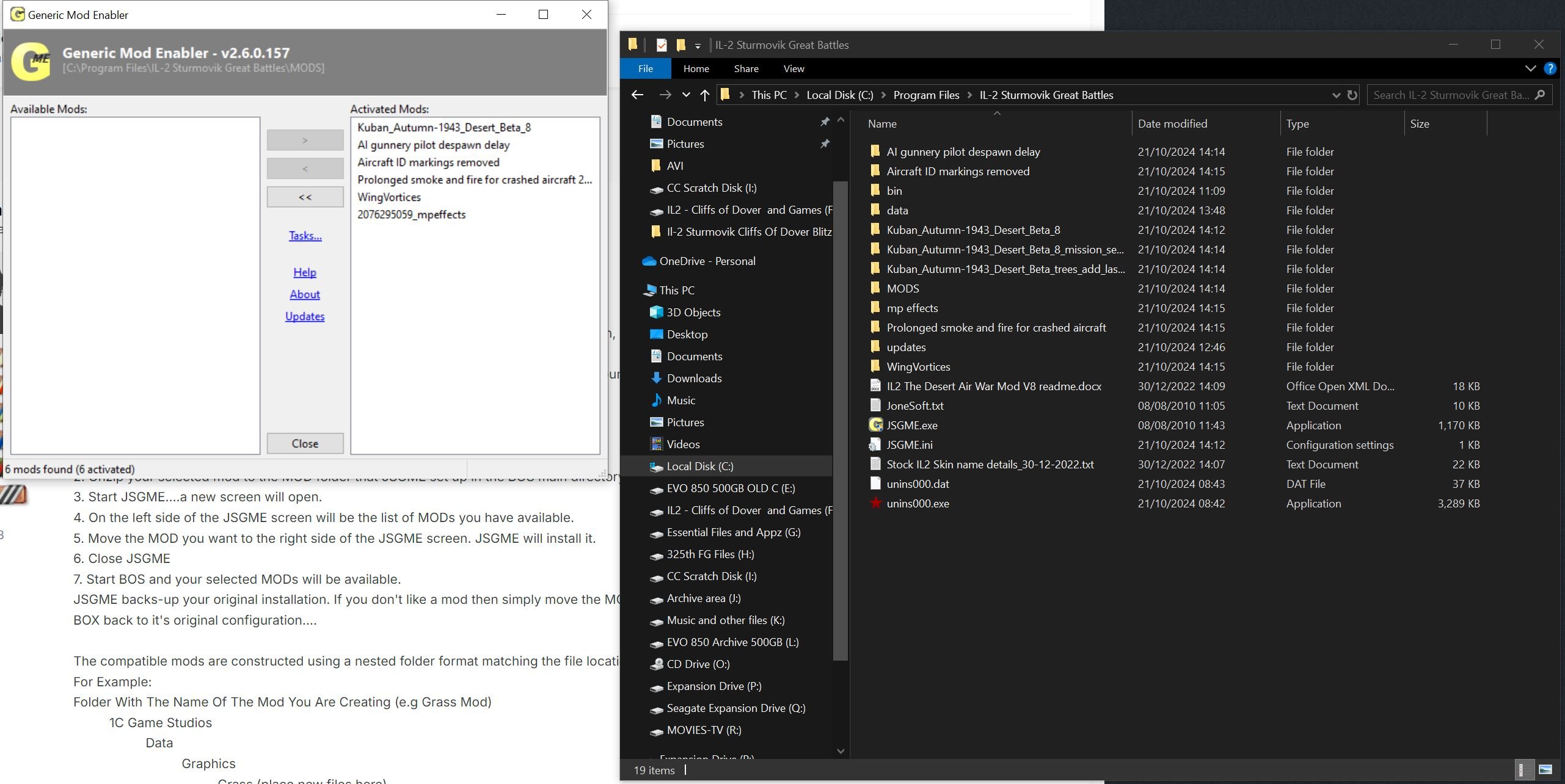Click the Tasks... link in Mod Enabler
Image resolution: width=1565 pixels, height=784 pixels.
[x=305, y=236]
